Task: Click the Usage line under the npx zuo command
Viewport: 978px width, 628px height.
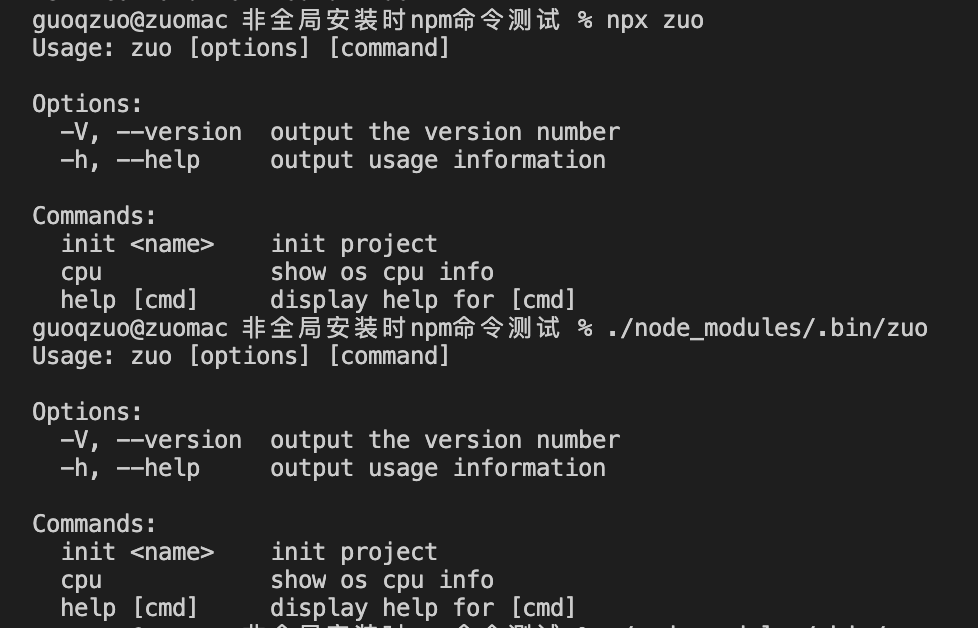Action: coord(241,48)
